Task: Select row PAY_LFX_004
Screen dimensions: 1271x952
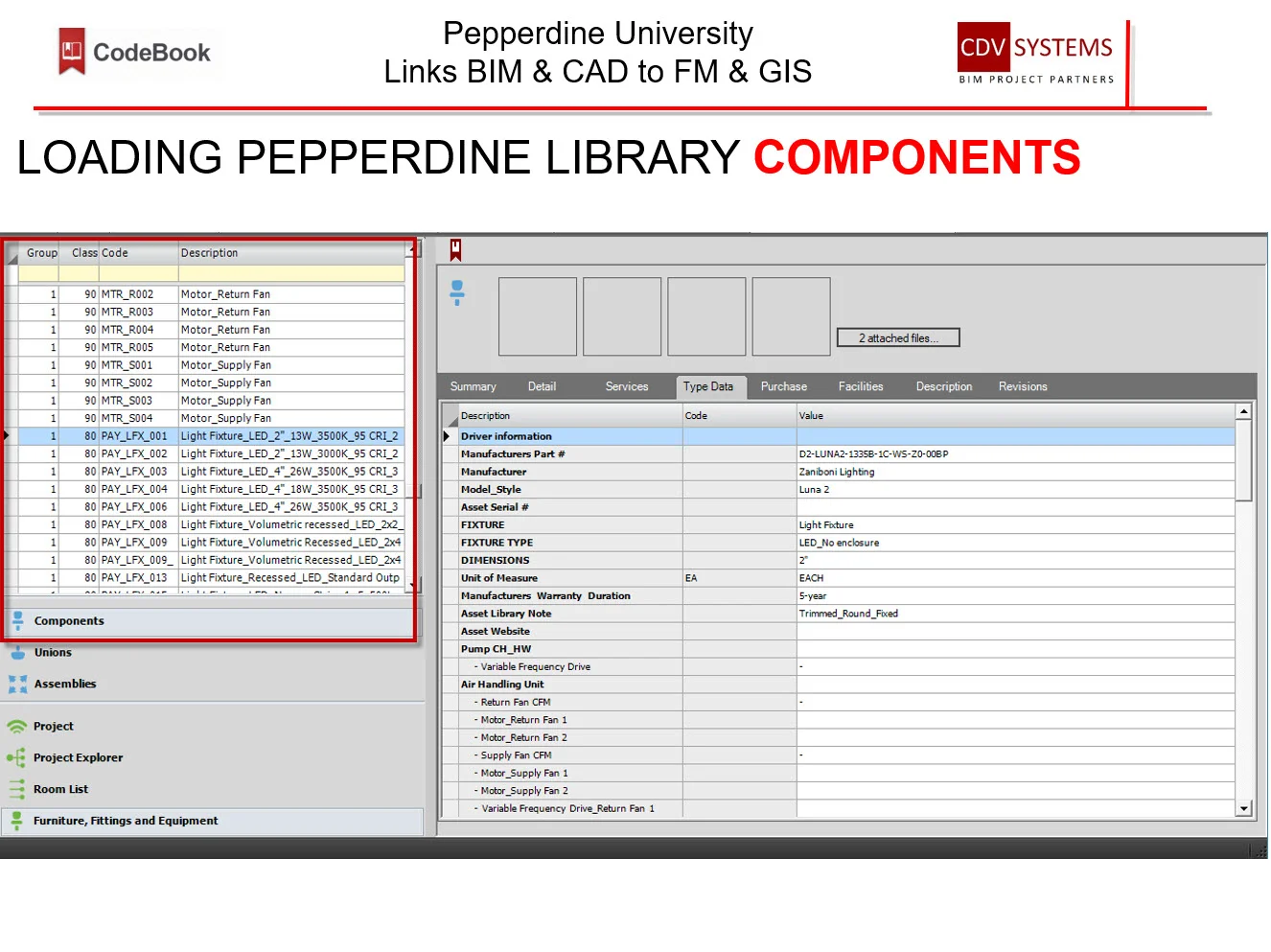Action: (211, 489)
